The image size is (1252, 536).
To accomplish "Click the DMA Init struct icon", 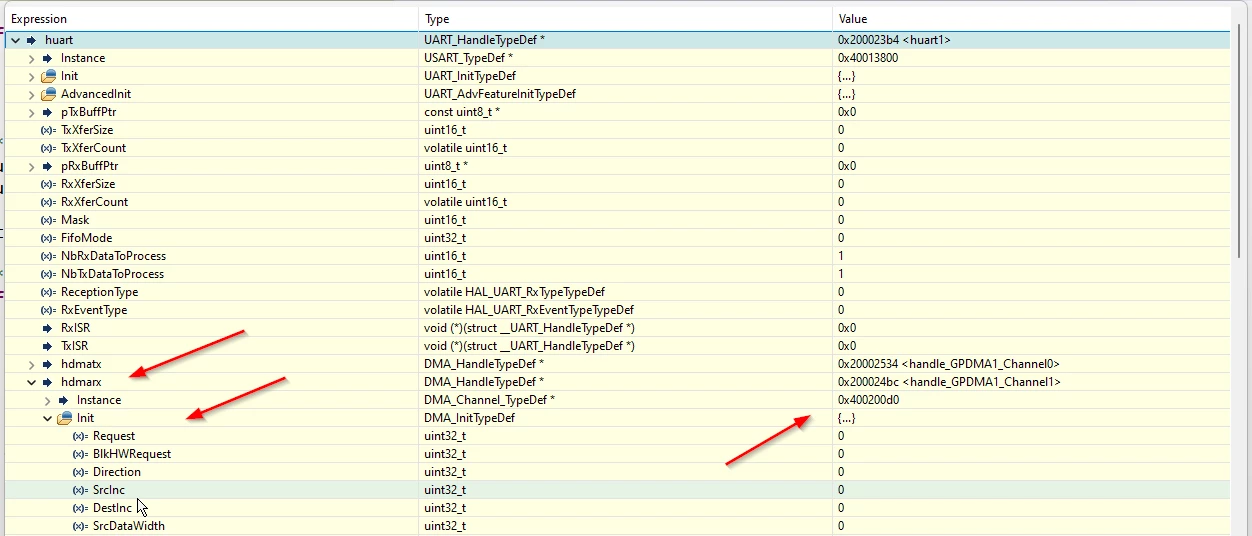I will 64,418.
